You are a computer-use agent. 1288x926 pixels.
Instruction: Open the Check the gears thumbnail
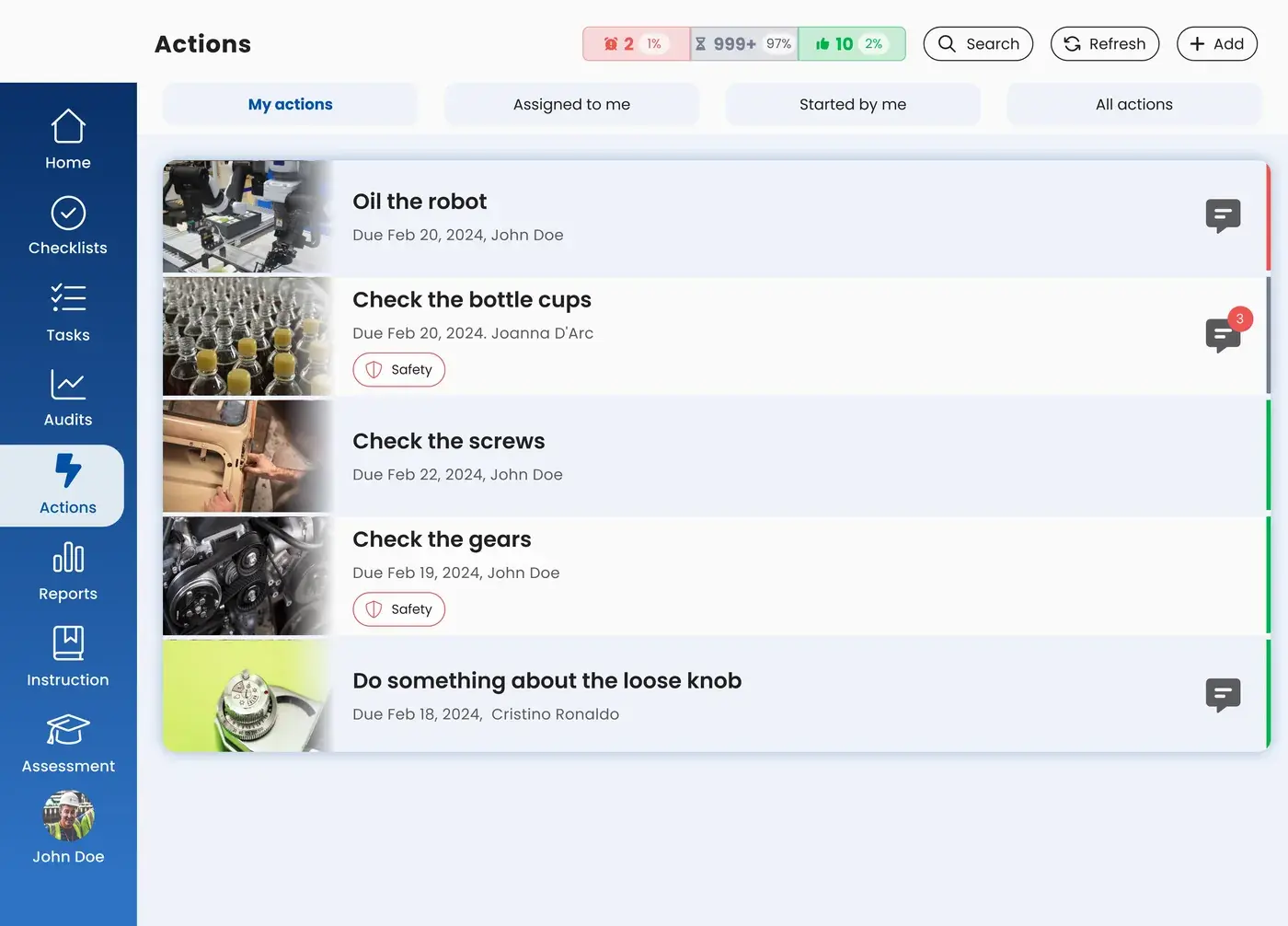click(247, 576)
